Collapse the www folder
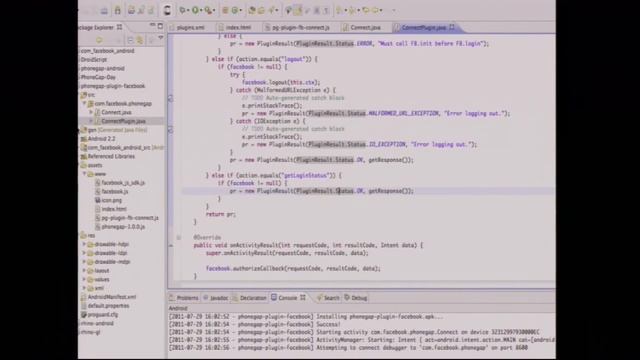The image size is (640, 360). pos(84,174)
